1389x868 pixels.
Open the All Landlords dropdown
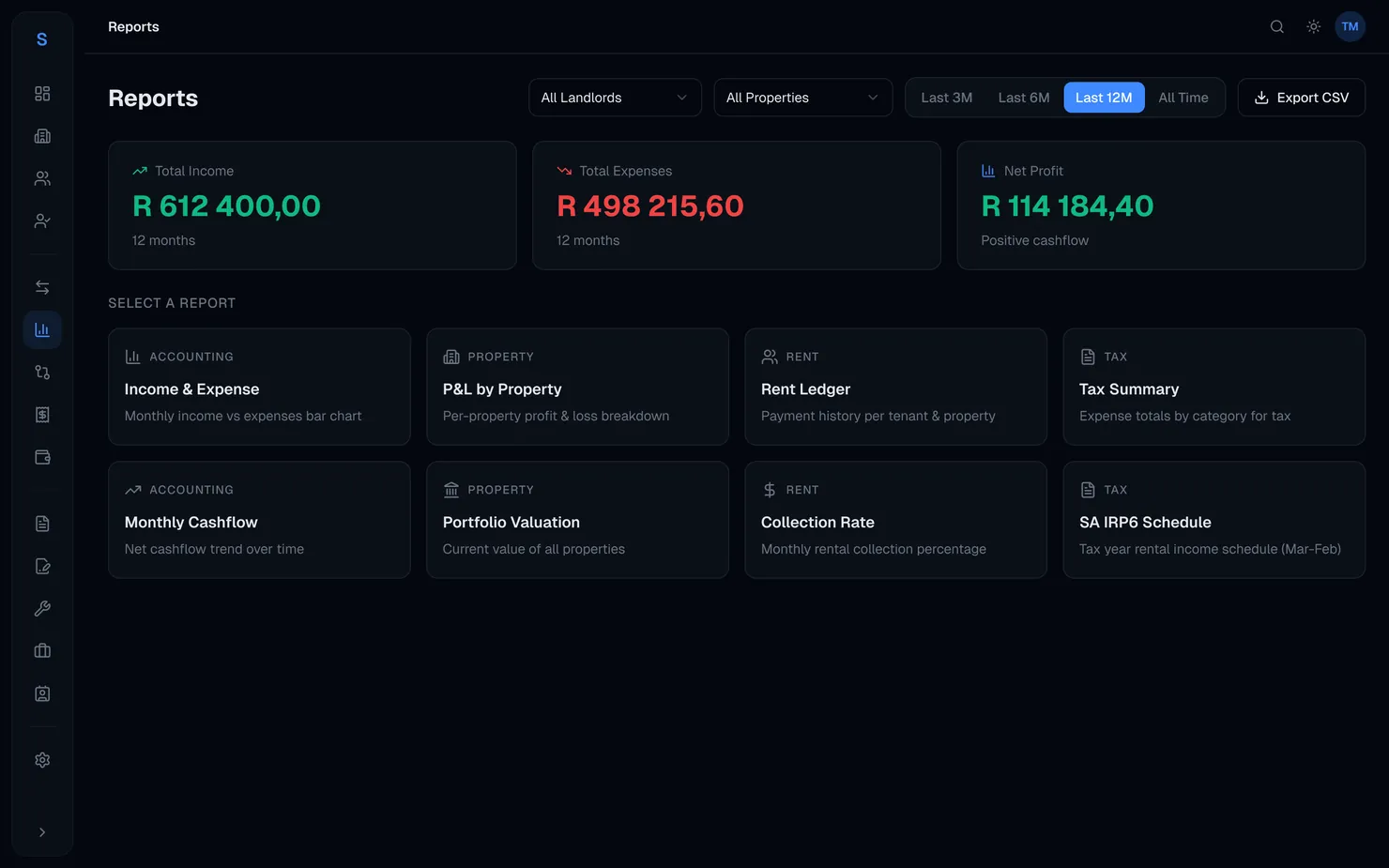615,98
